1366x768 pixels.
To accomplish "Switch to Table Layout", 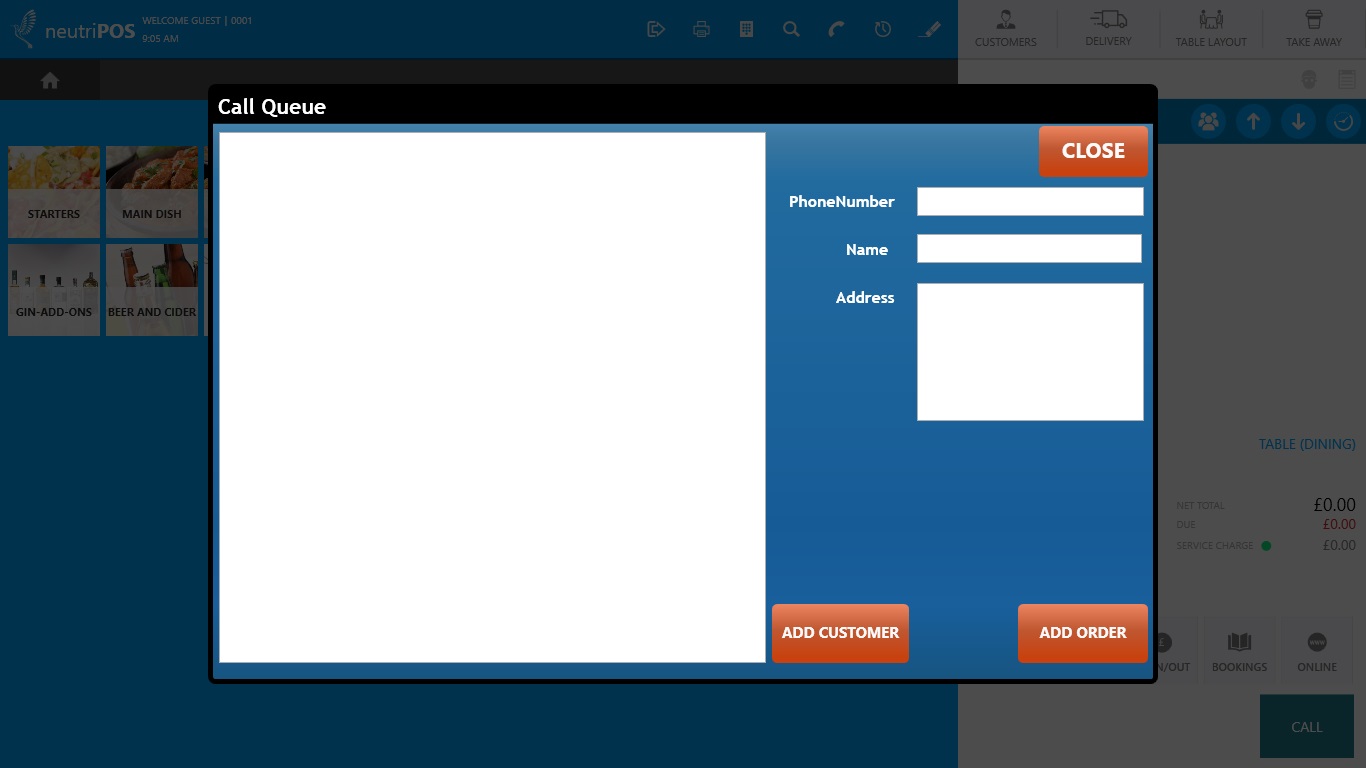I will (x=1210, y=29).
